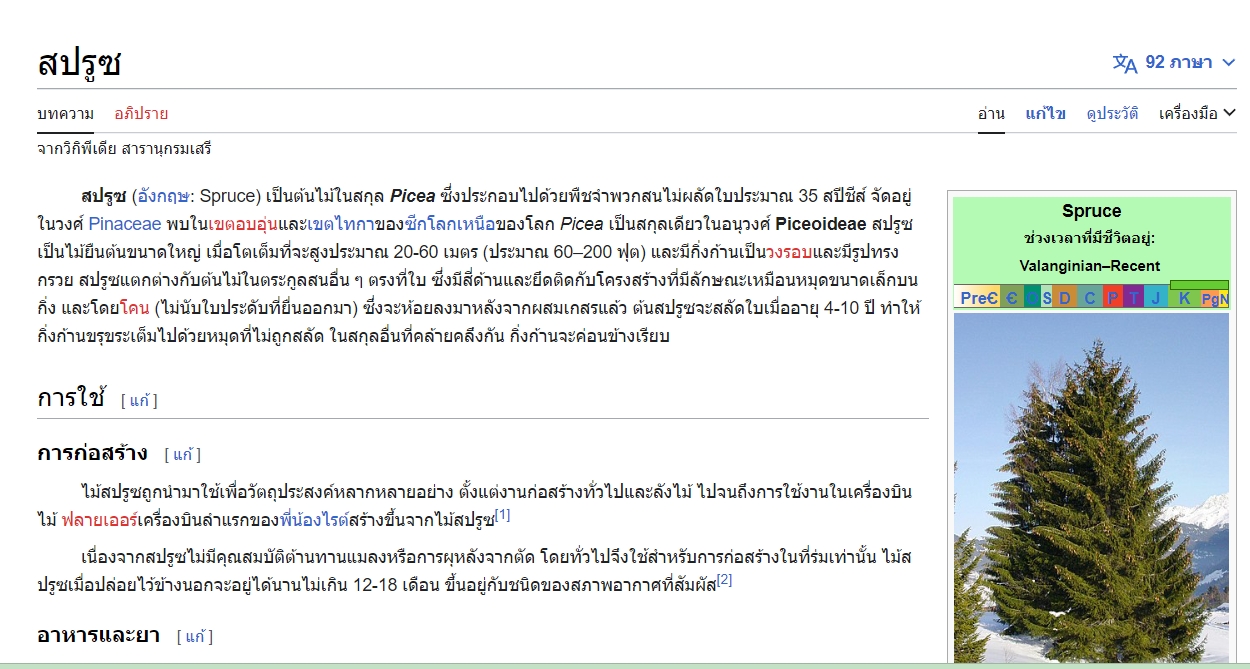This screenshot has height=669, width=1250.
Task: Select the อ่าน read tab
Action: coord(991,113)
